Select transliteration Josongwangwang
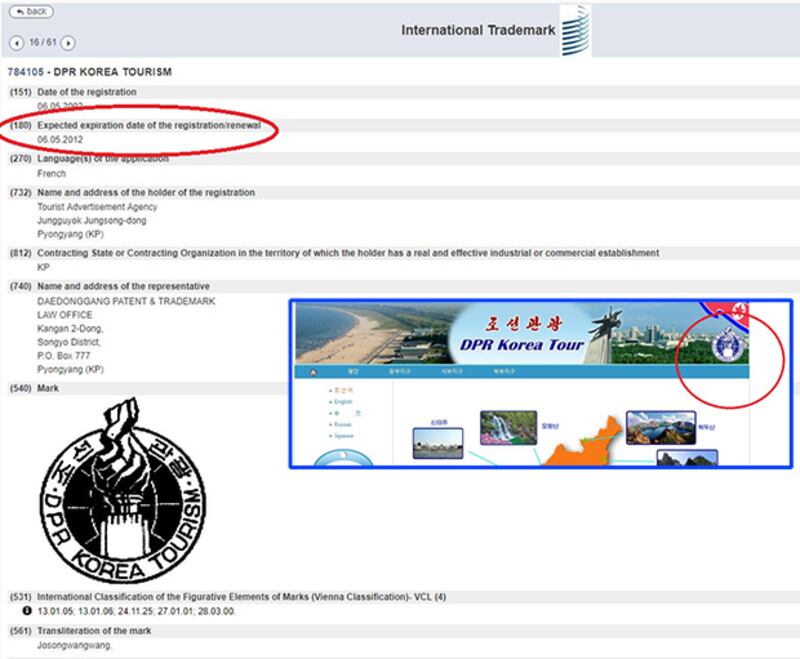Screen dimensions: 800x659 click(x=74, y=645)
